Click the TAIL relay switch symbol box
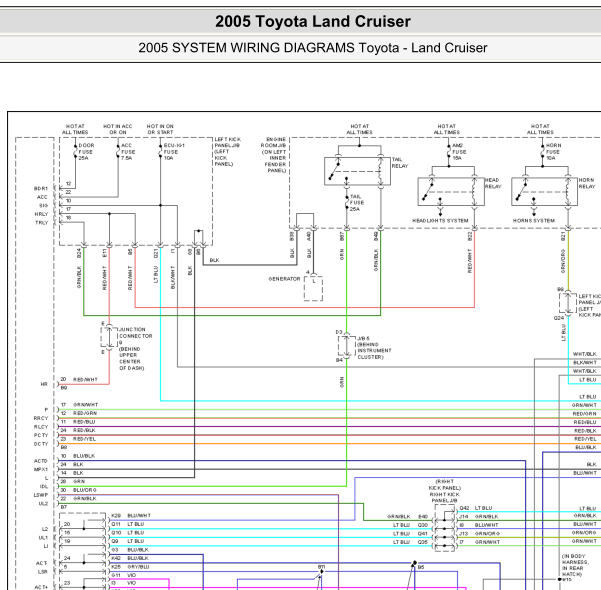 (x=357, y=171)
